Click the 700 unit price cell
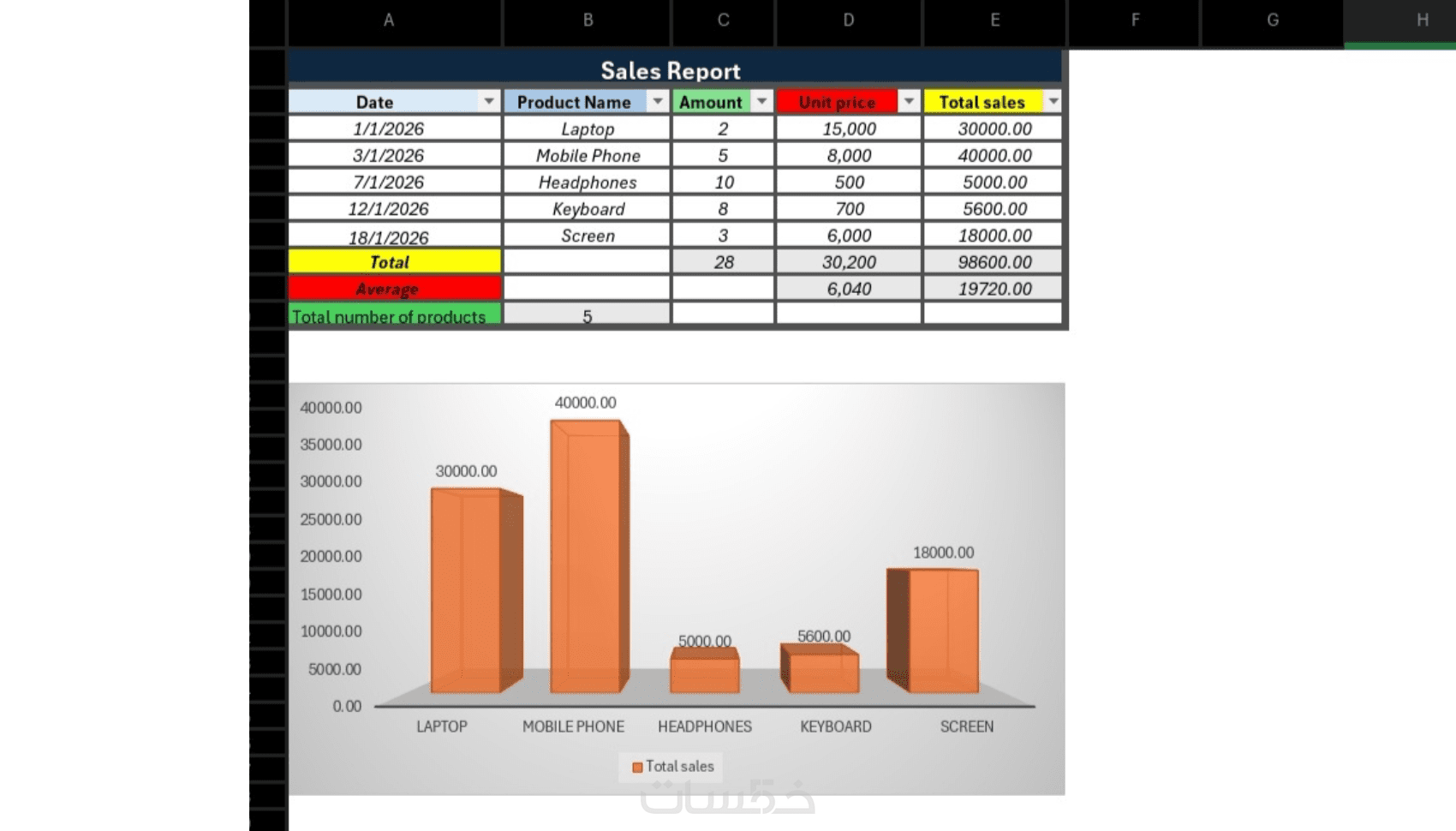Viewport: 1456px width, 831px height. (849, 208)
